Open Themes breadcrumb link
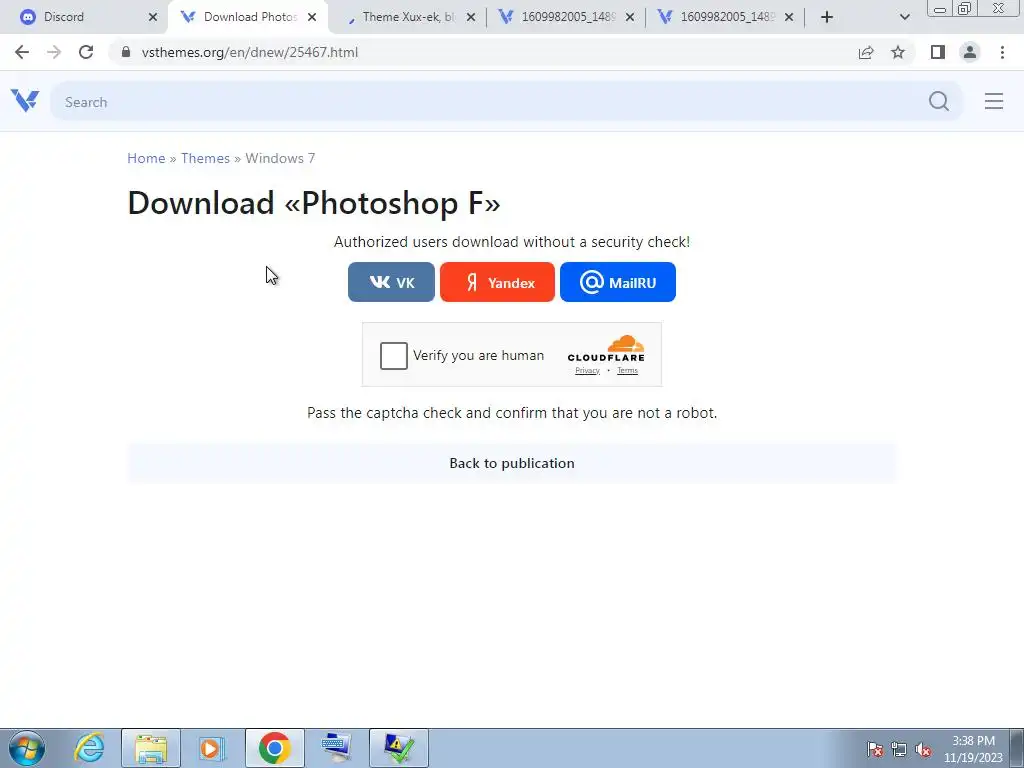 (x=205, y=158)
